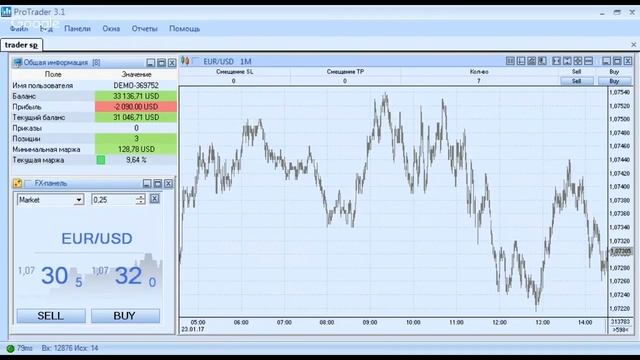Click the buy price 1,07 32 0 quote
The width and height of the screenshot is (640, 360).
click(124, 276)
